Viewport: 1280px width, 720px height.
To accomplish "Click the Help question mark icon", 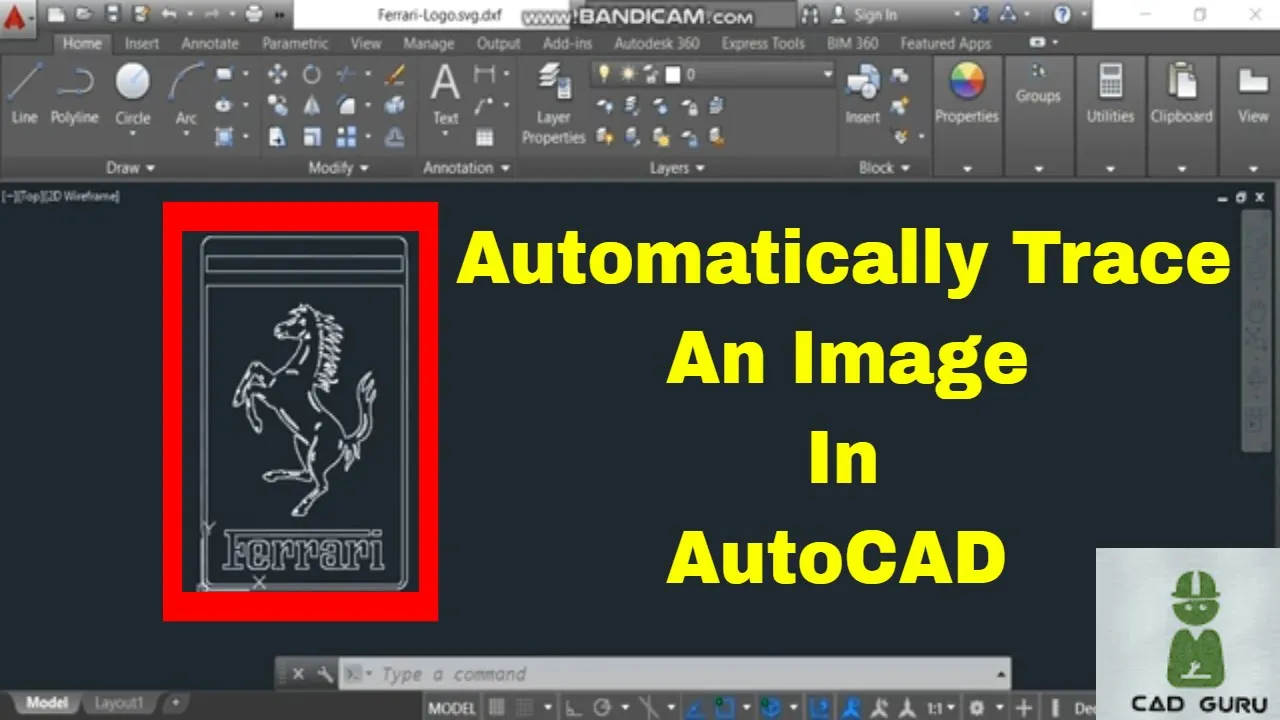I will coord(1061,14).
